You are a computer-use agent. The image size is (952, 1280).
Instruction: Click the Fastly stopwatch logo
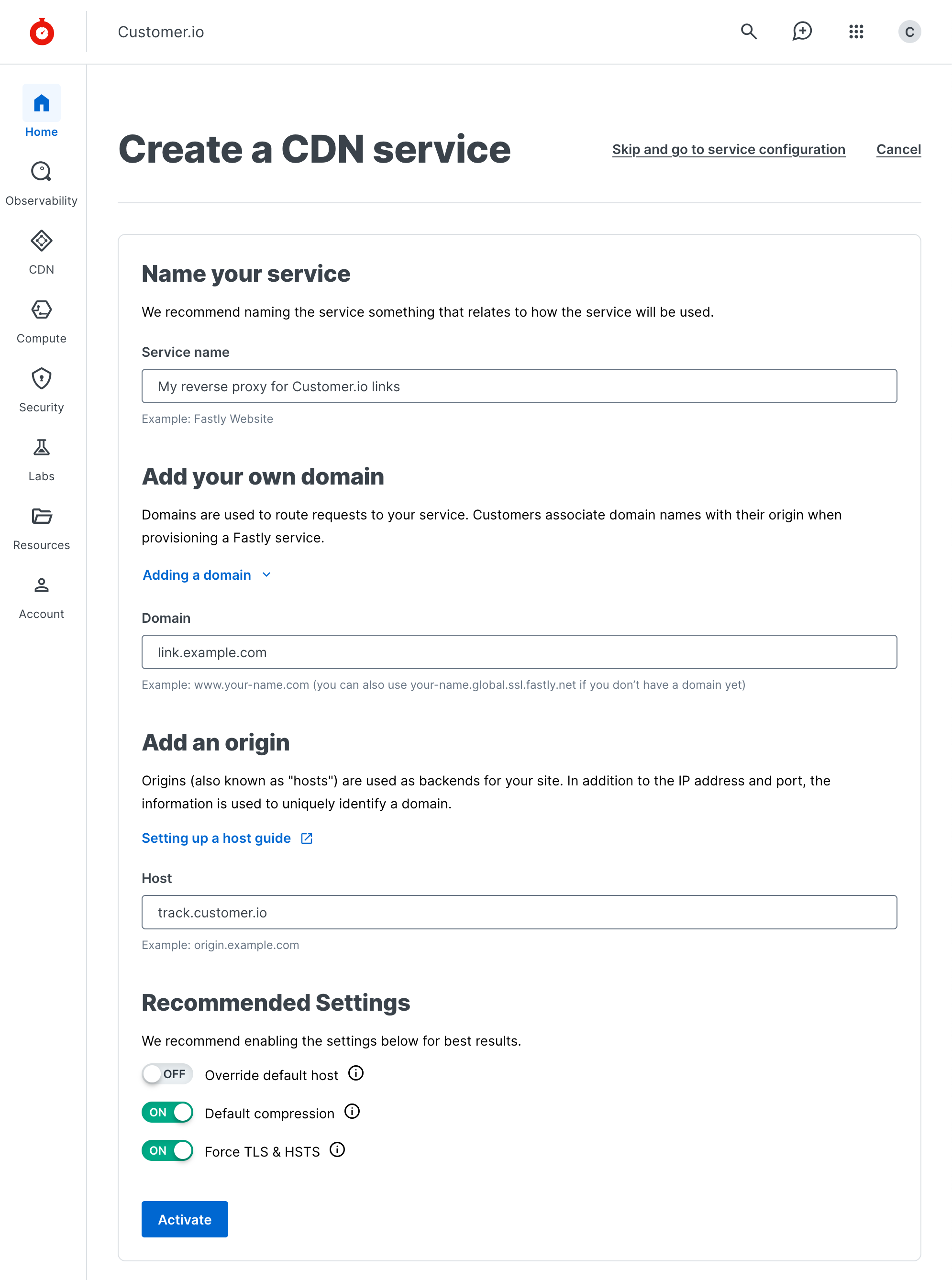pos(42,32)
